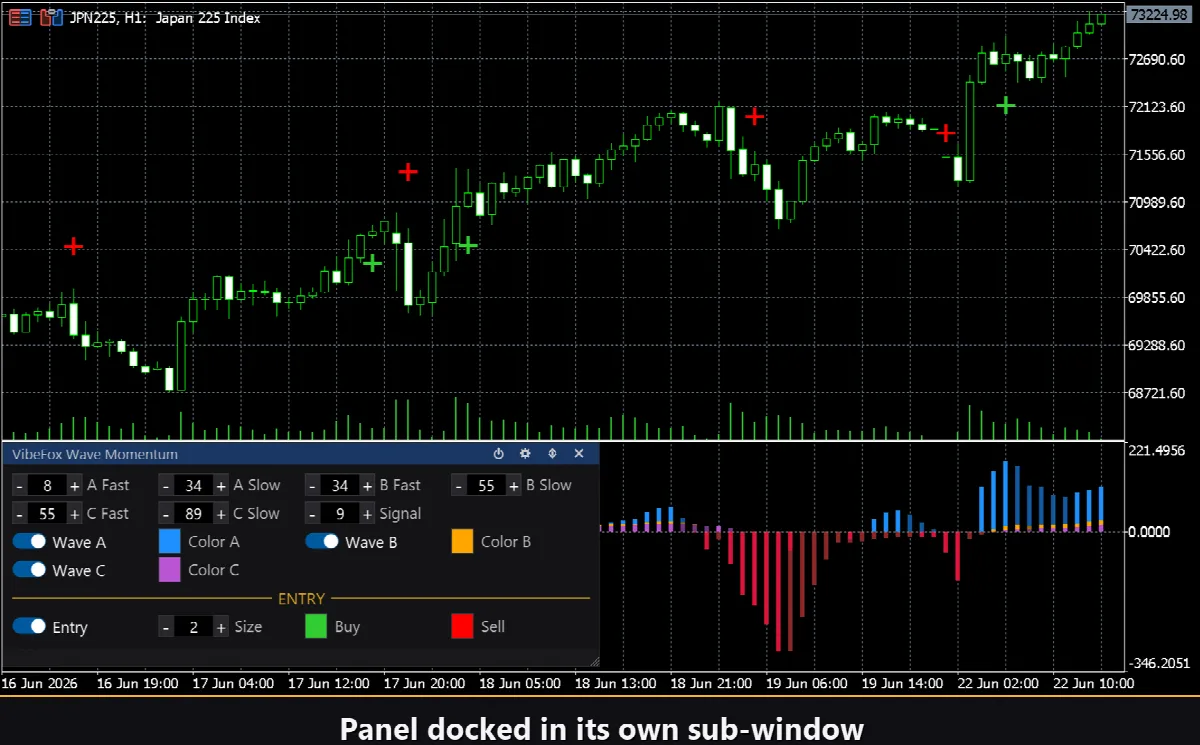Increase the B Fast value

[x=367, y=485]
